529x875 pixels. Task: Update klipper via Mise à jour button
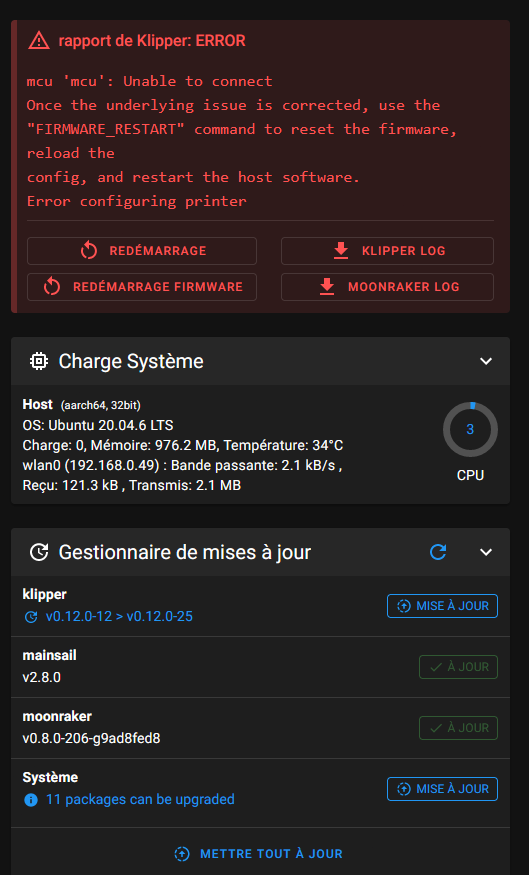tap(443, 606)
